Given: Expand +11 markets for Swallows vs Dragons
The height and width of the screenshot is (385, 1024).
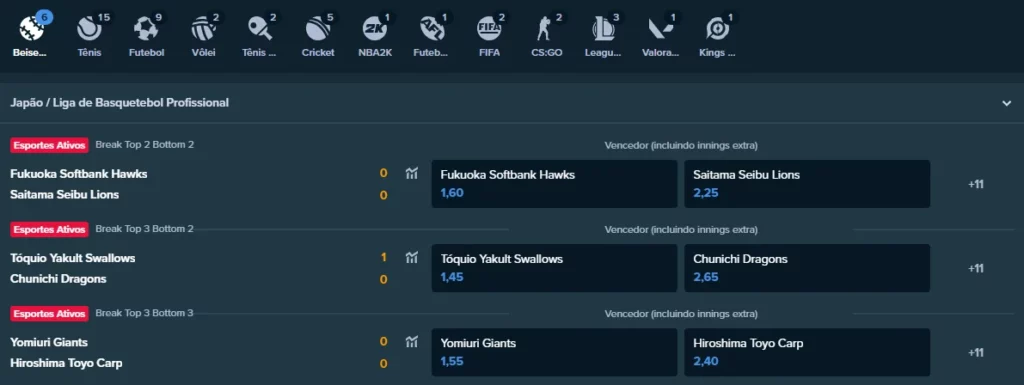Looking at the screenshot, I should pyautogui.click(x=975, y=268).
